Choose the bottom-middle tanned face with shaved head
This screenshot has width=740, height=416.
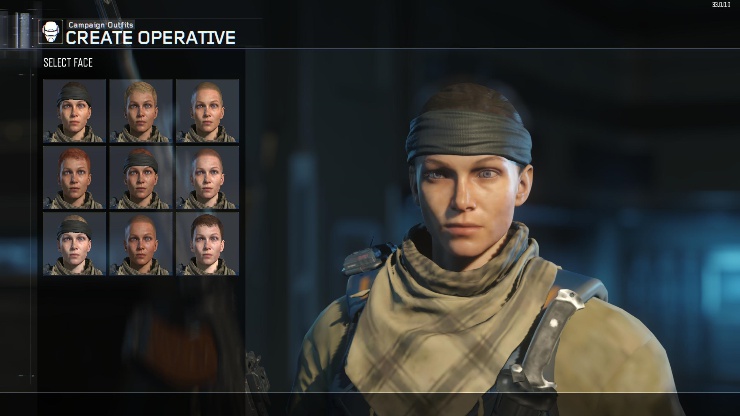141,244
